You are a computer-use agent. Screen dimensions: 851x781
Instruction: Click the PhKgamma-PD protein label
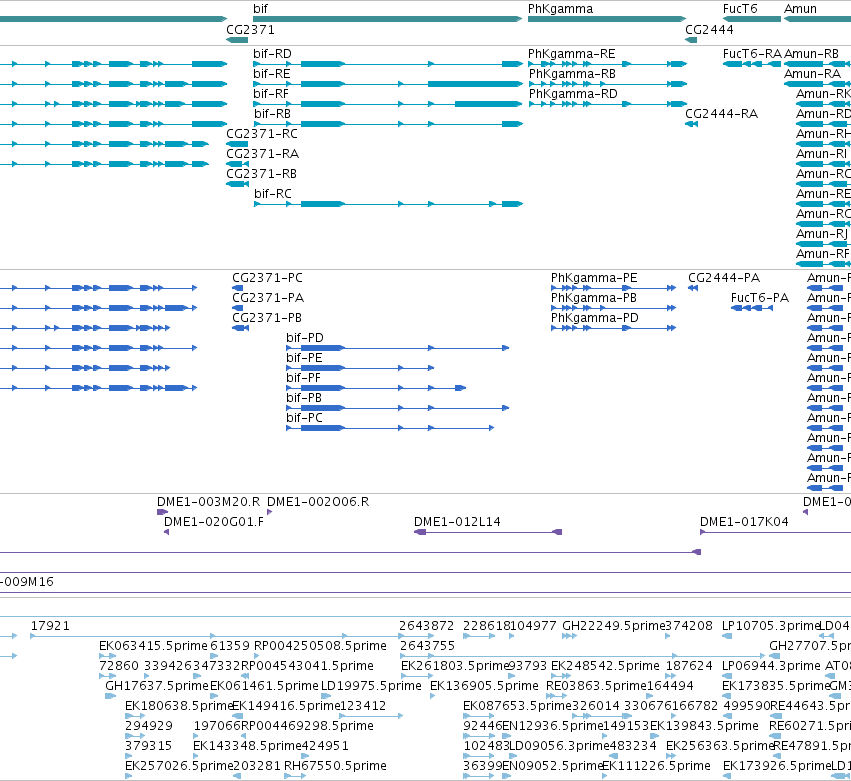(x=595, y=318)
